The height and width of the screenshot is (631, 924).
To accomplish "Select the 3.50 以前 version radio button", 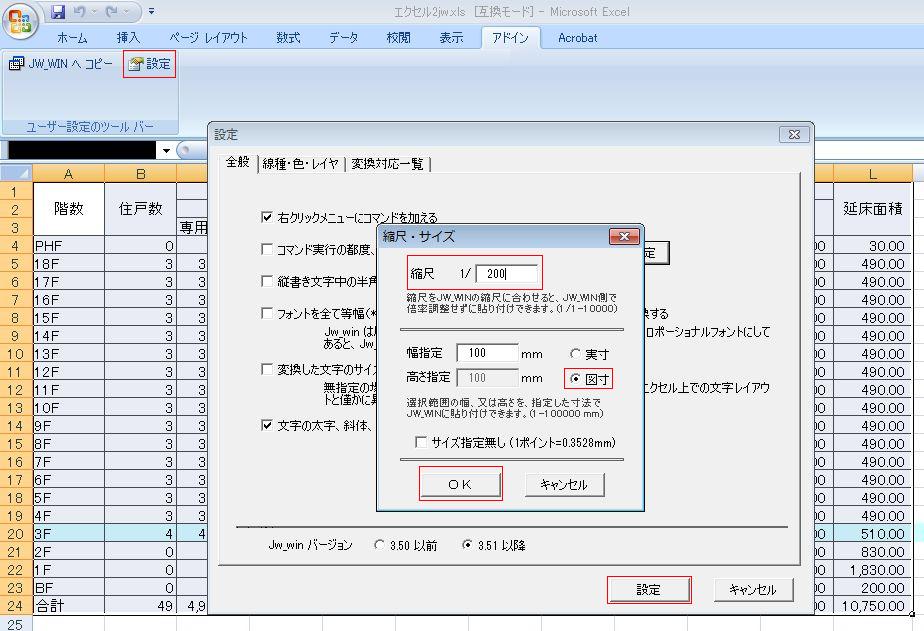I will (379, 545).
